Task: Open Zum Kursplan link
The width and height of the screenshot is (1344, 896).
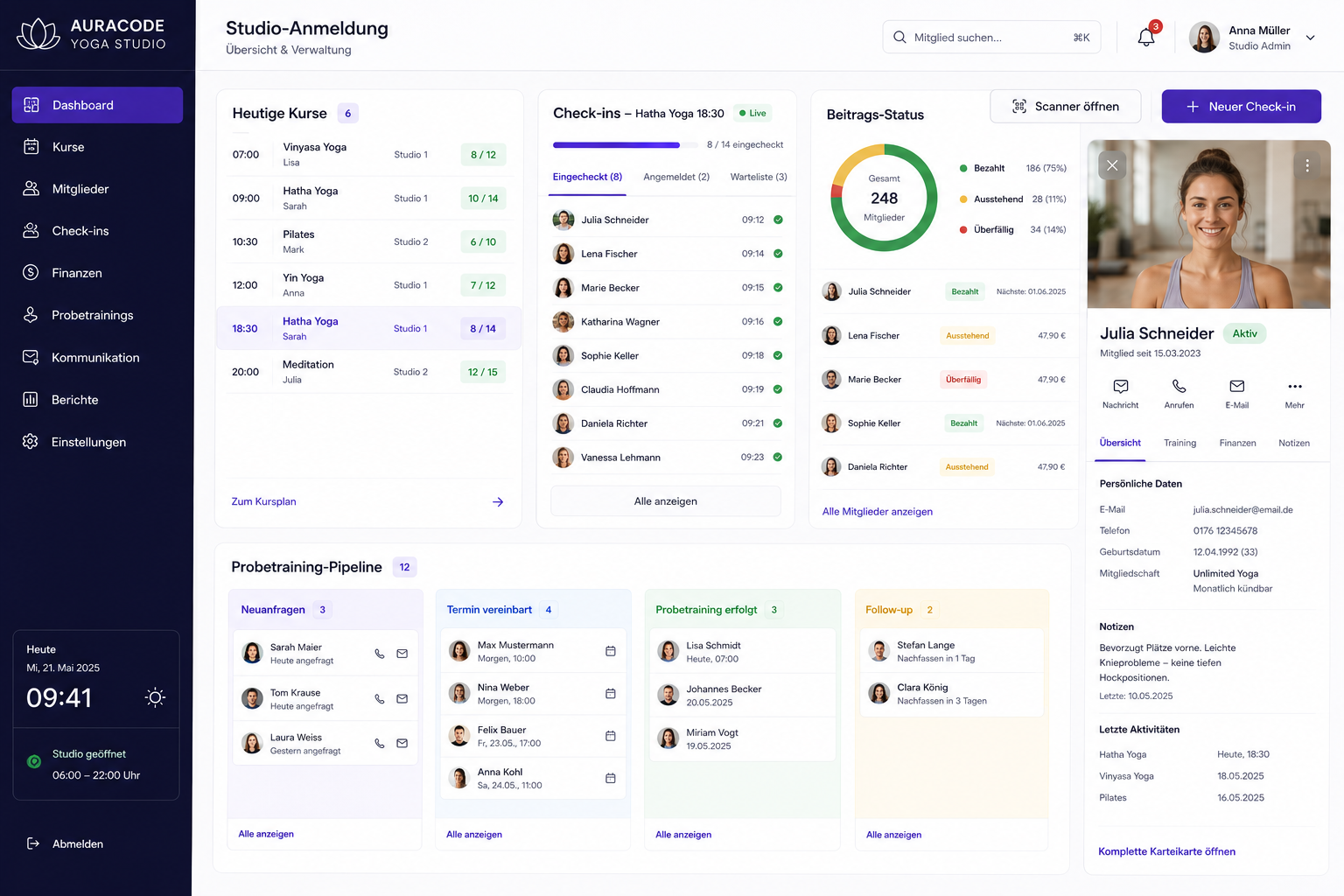Action: coord(263,501)
